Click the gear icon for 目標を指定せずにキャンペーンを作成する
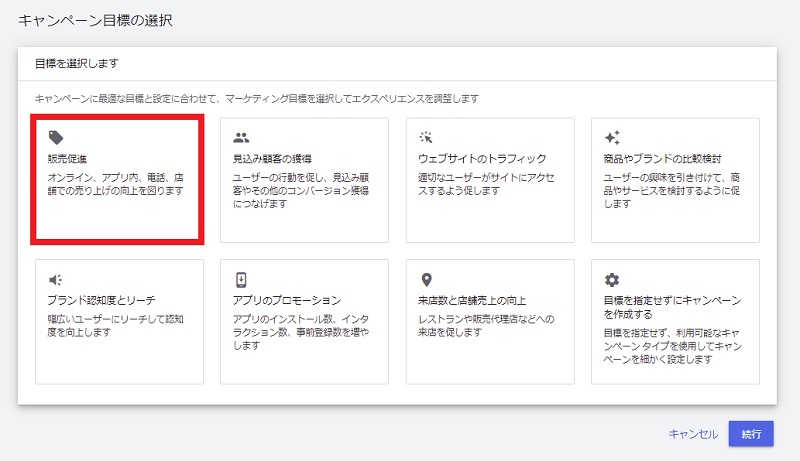800x461 pixels. click(612, 279)
